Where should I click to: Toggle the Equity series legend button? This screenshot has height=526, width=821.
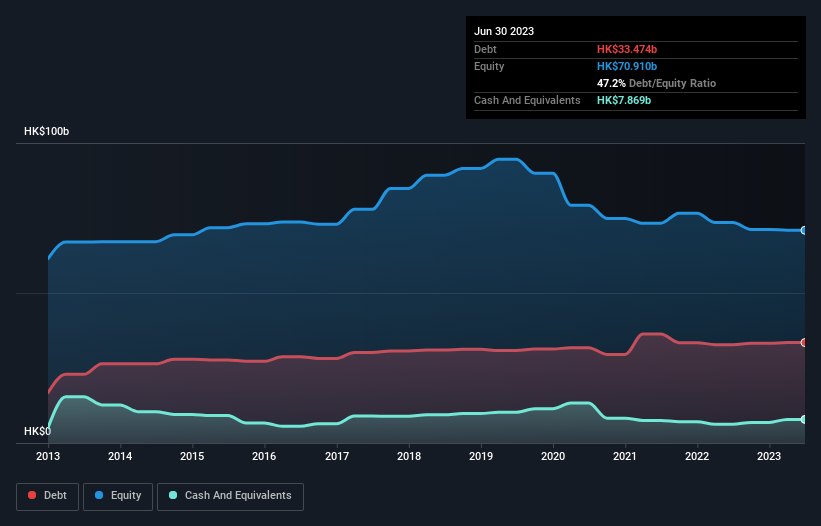[118, 496]
